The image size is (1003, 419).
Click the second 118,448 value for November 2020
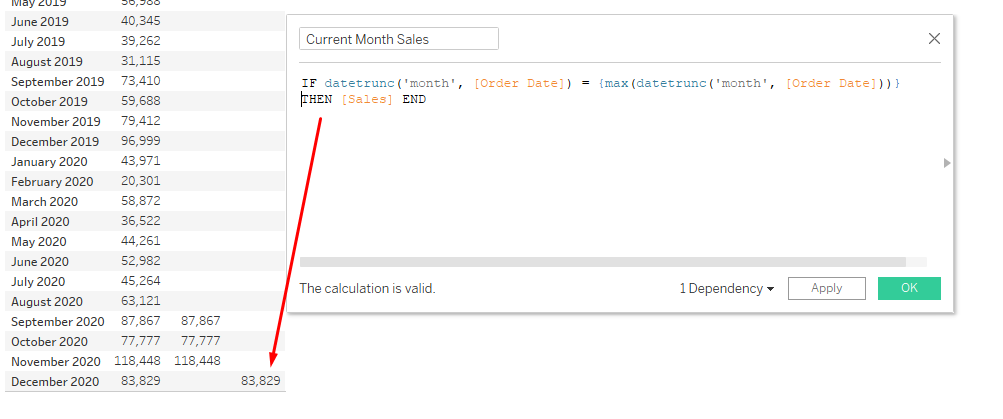click(200, 361)
